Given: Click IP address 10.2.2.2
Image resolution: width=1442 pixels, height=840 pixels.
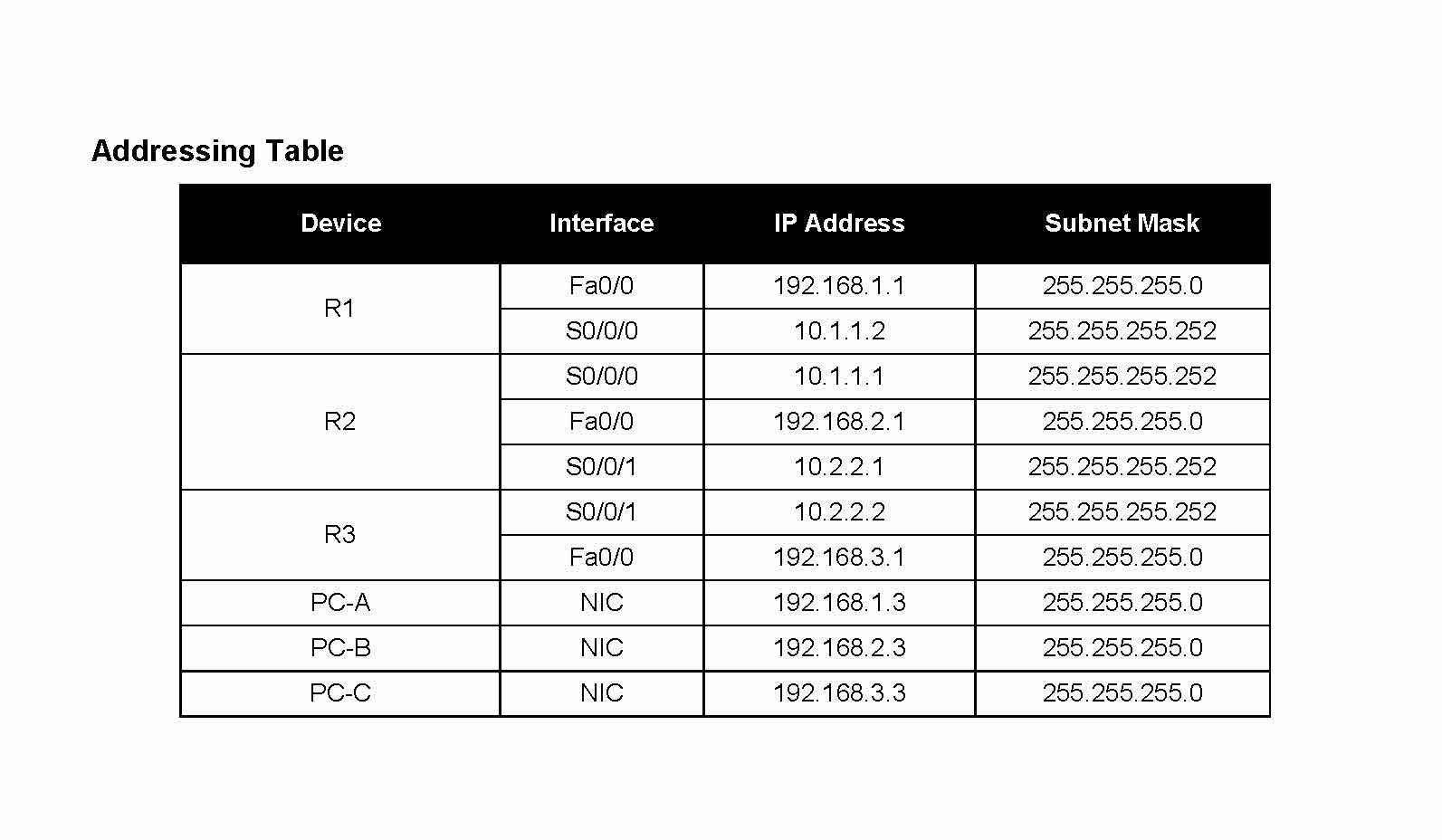Looking at the screenshot, I should tap(839, 512).
